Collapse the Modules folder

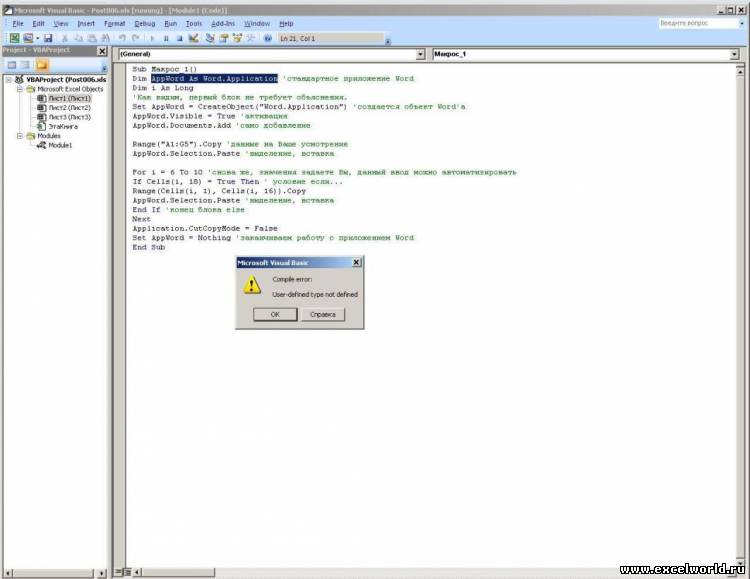20,136
